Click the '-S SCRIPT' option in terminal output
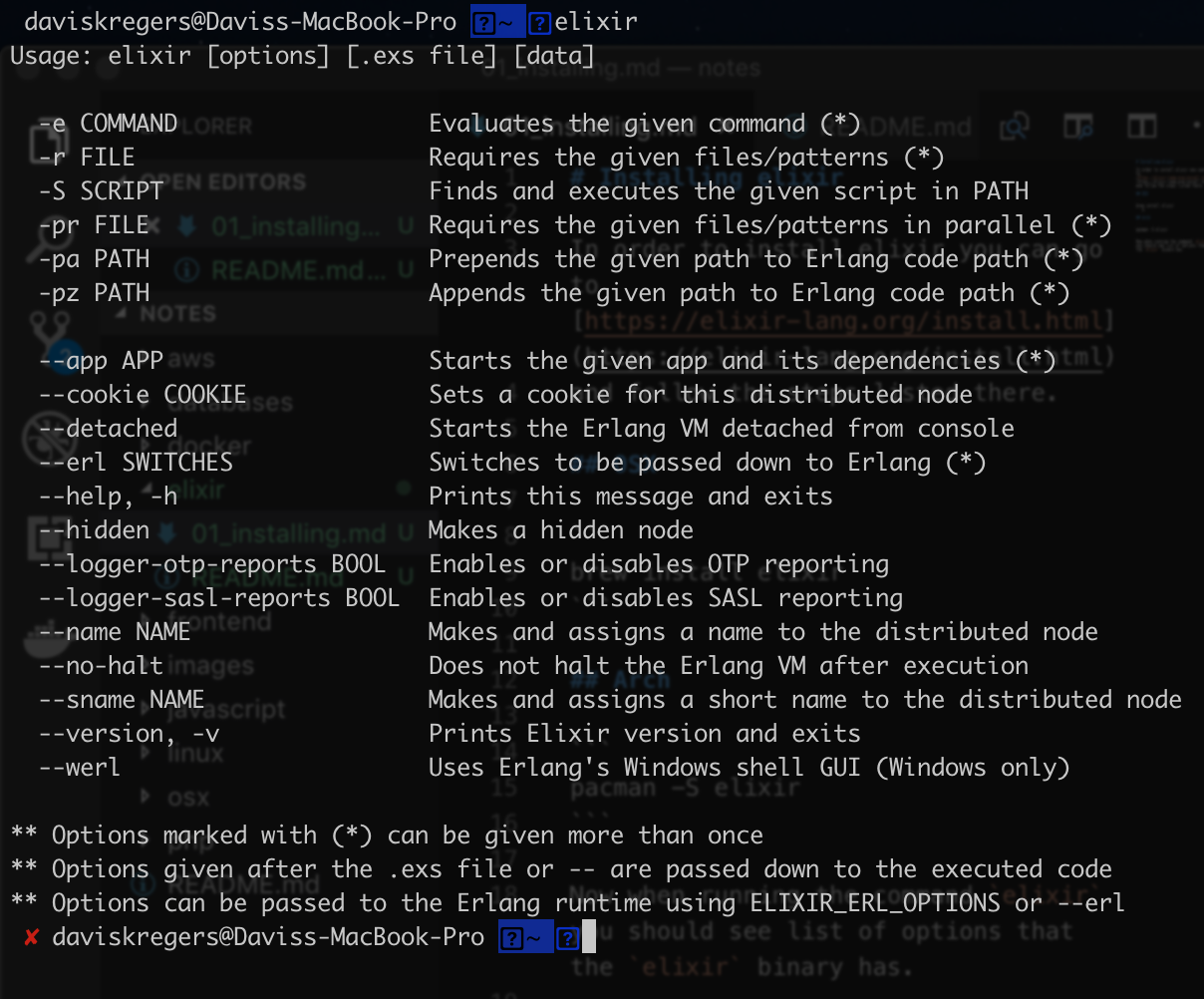This screenshot has height=999, width=1204. click(x=101, y=190)
